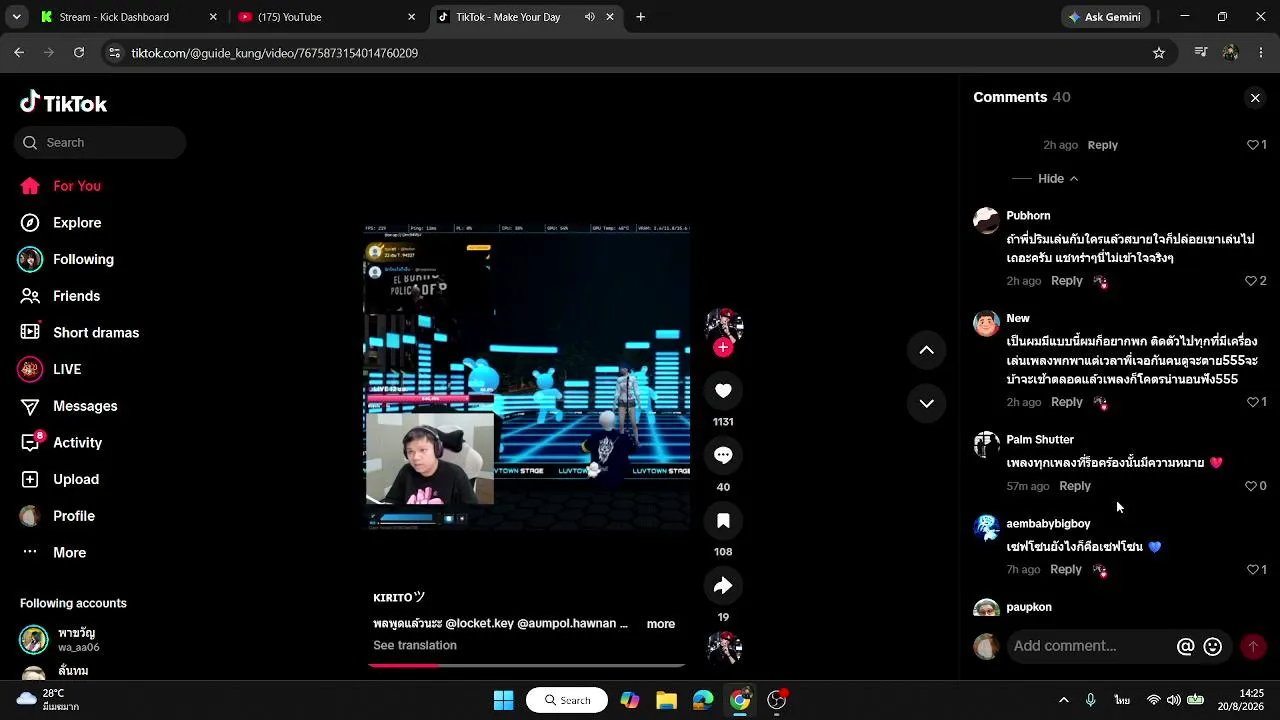Open the emoji picker for comments

point(1213,647)
